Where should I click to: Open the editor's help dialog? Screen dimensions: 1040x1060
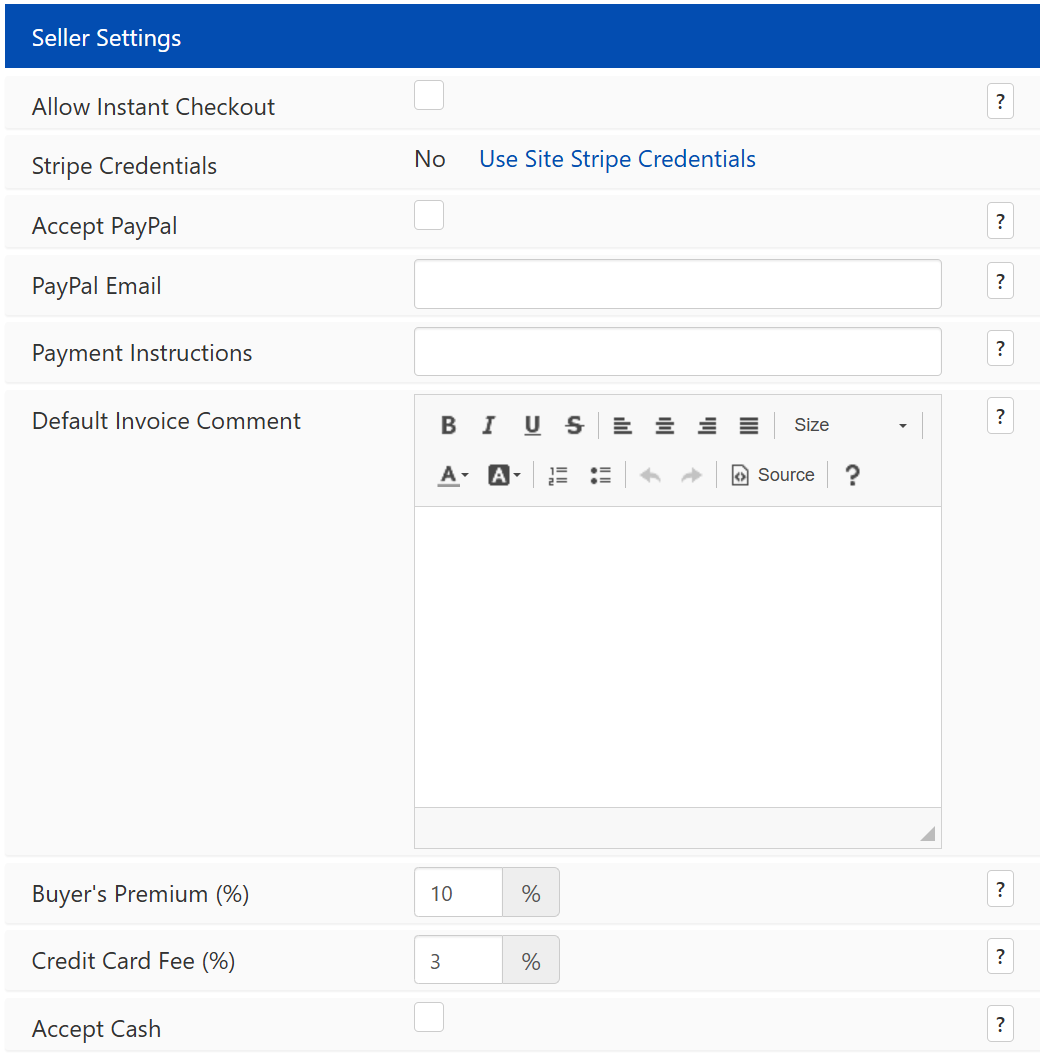point(851,474)
